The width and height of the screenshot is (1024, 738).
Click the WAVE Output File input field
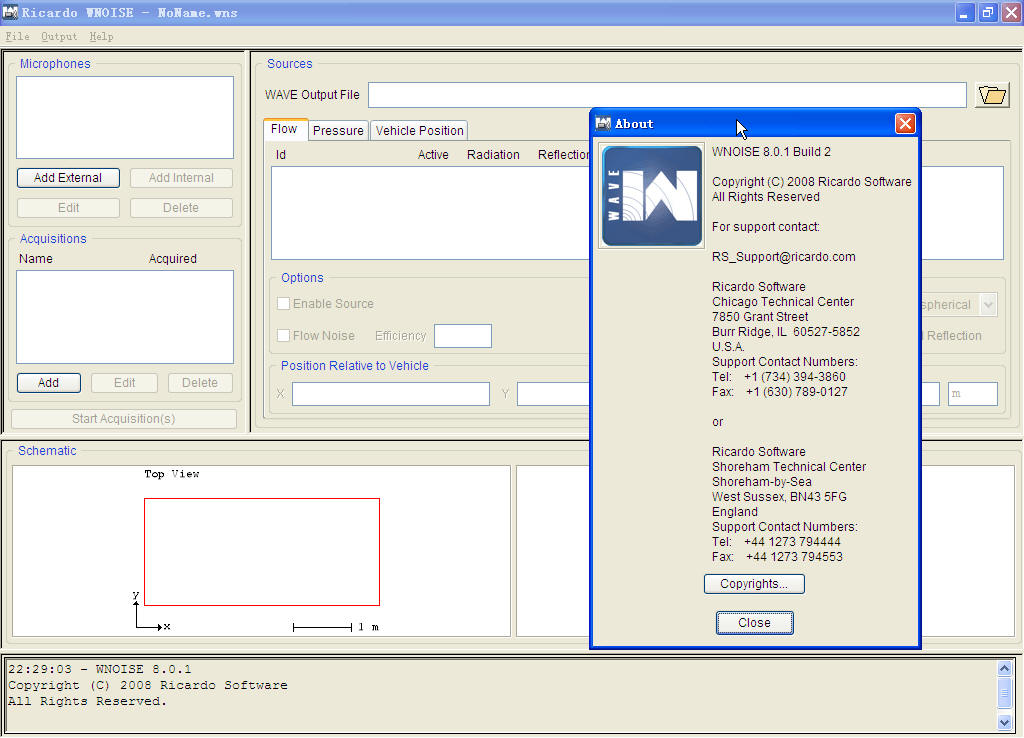[x=667, y=95]
